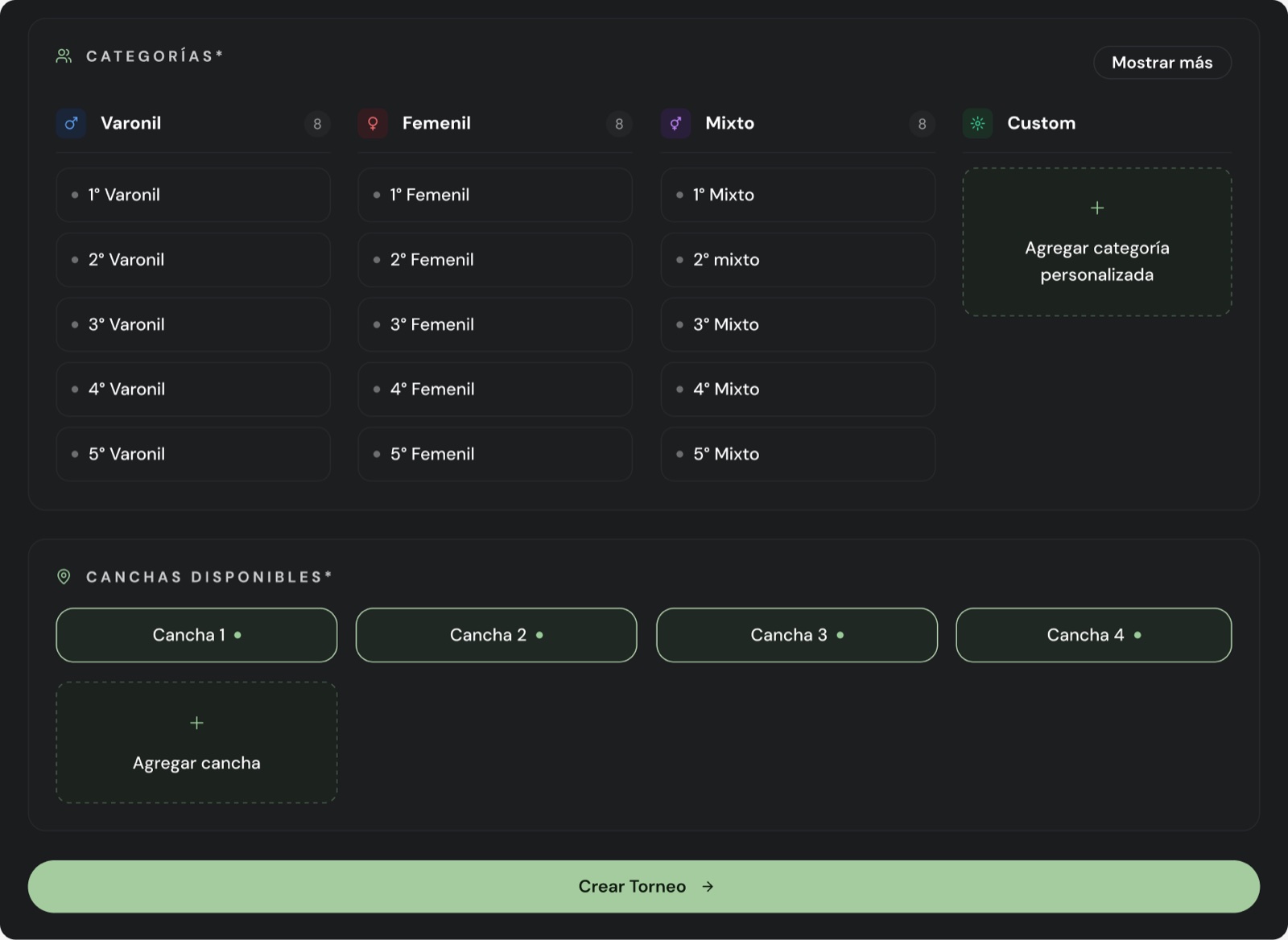Toggle the 4° Varonil category
The image size is (1288, 940).
click(x=193, y=389)
